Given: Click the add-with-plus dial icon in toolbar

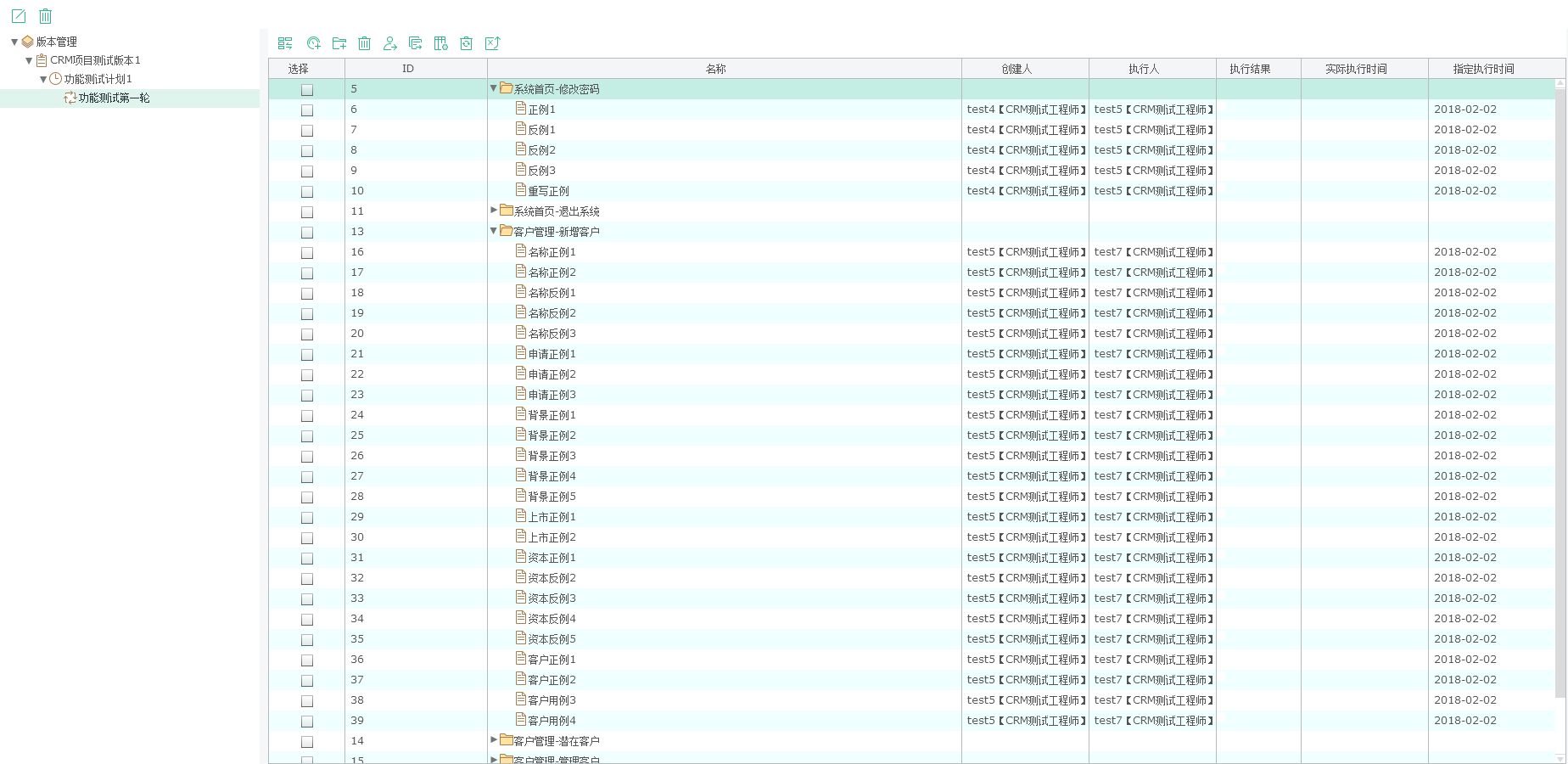Looking at the screenshot, I should pos(313,43).
